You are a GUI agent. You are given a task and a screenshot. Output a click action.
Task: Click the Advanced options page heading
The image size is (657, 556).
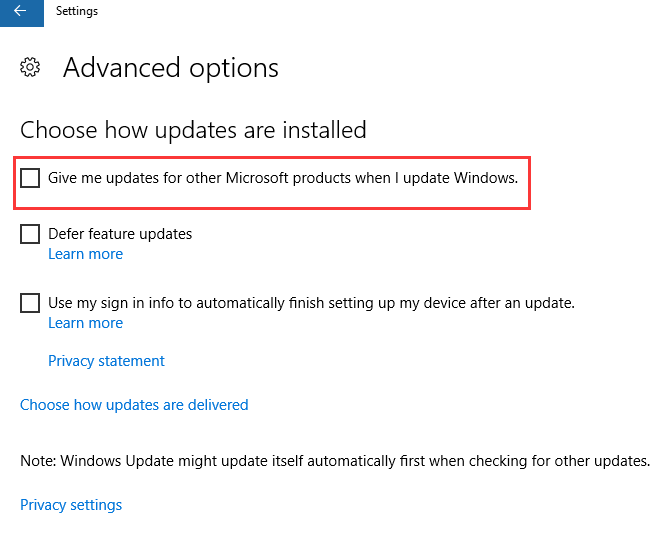(171, 68)
